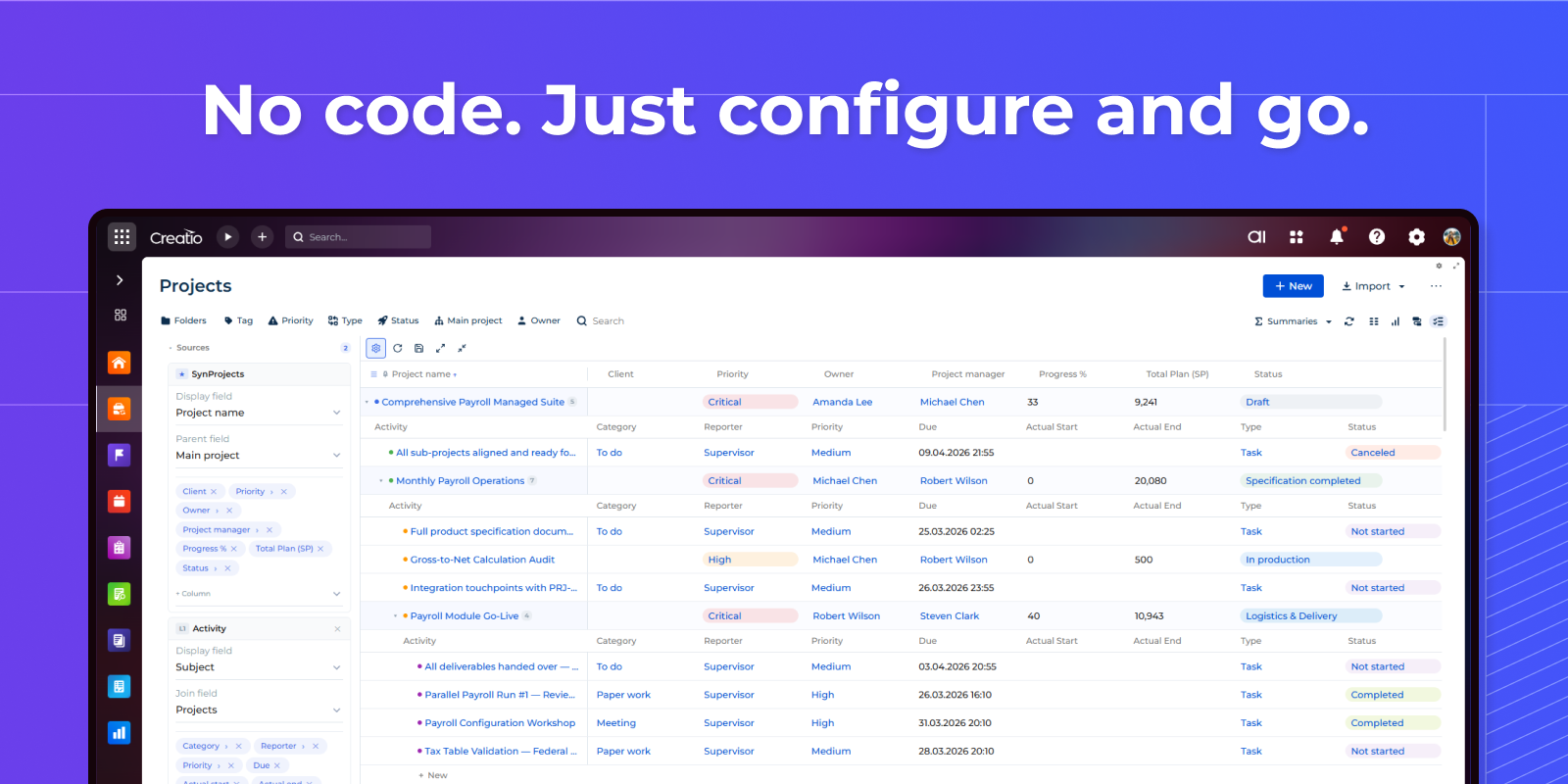
Task: Expand the Display field Project name dropdown
Action: [336, 413]
